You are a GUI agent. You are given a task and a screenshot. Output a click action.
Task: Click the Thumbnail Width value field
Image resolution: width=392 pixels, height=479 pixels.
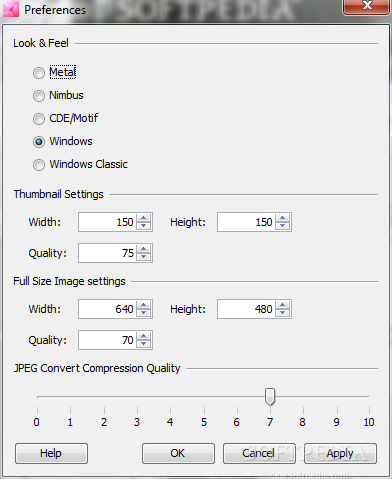point(107,222)
